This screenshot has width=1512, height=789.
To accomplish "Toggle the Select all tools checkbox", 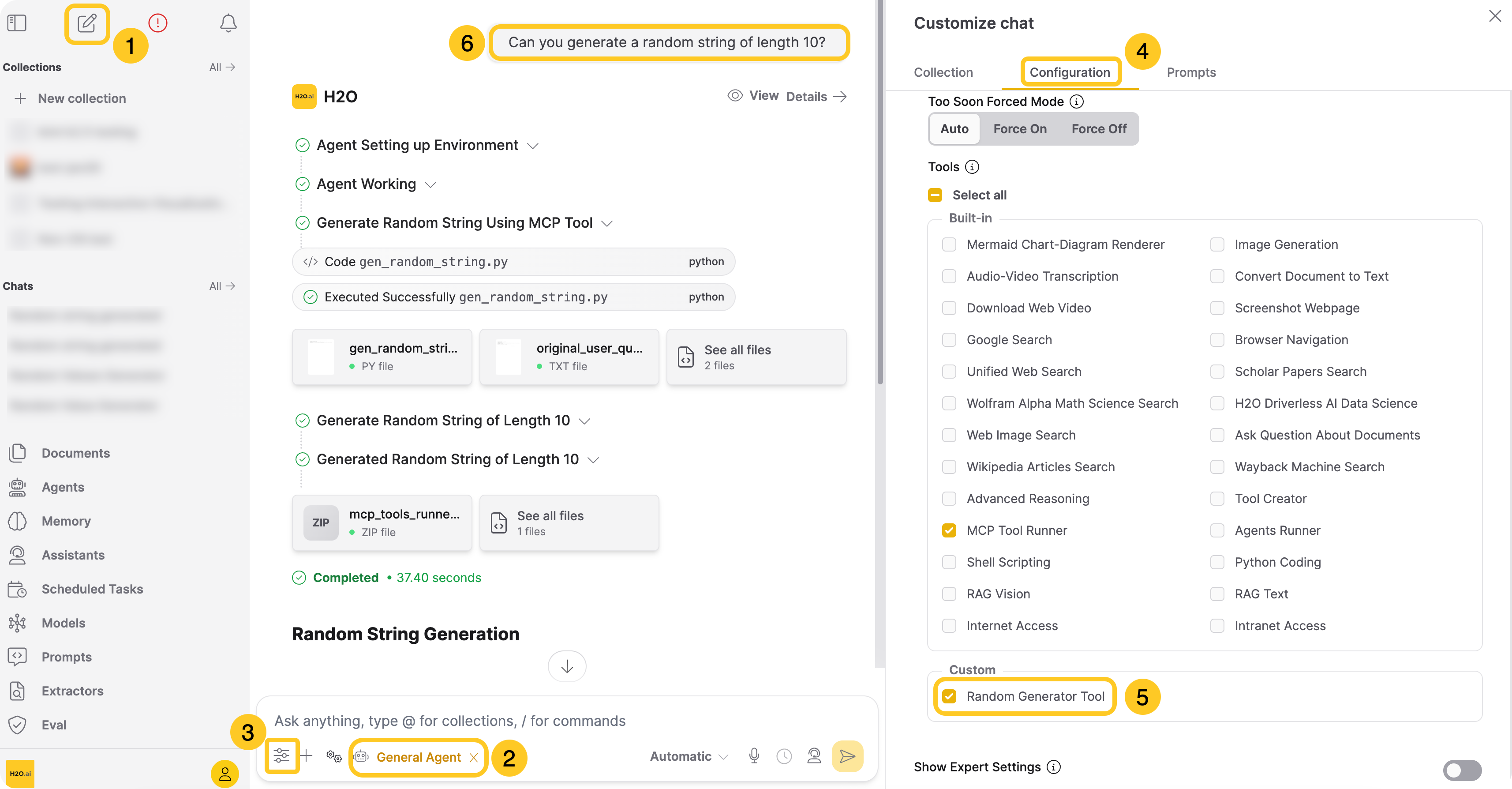I will click(x=935, y=195).
